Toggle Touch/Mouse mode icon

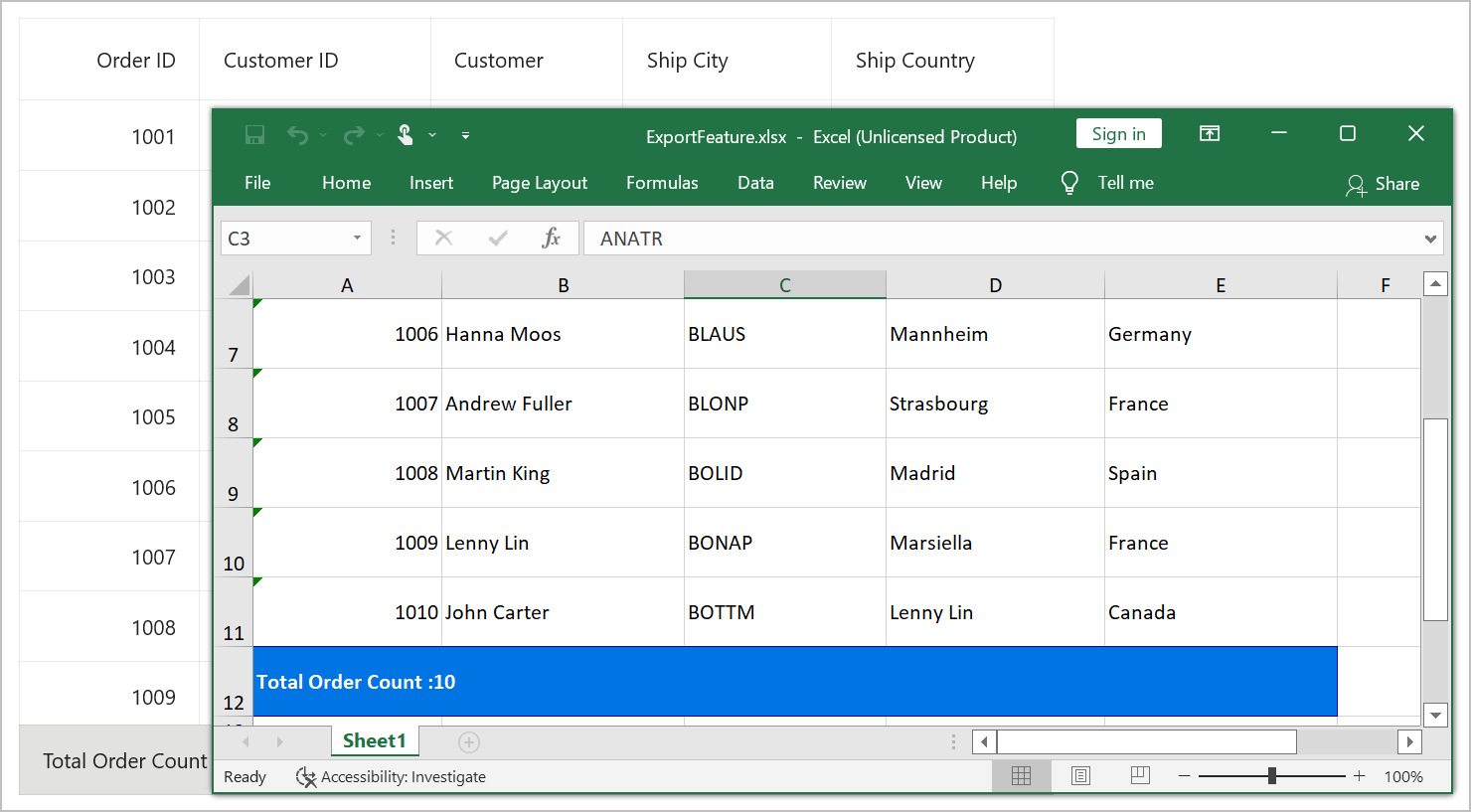[406, 135]
